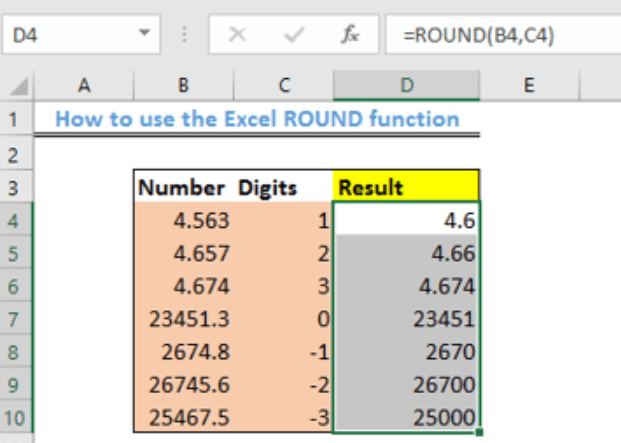The width and height of the screenshot is (621, 443).
Task: Select row 4 header
Action: (x=17, y=219)
